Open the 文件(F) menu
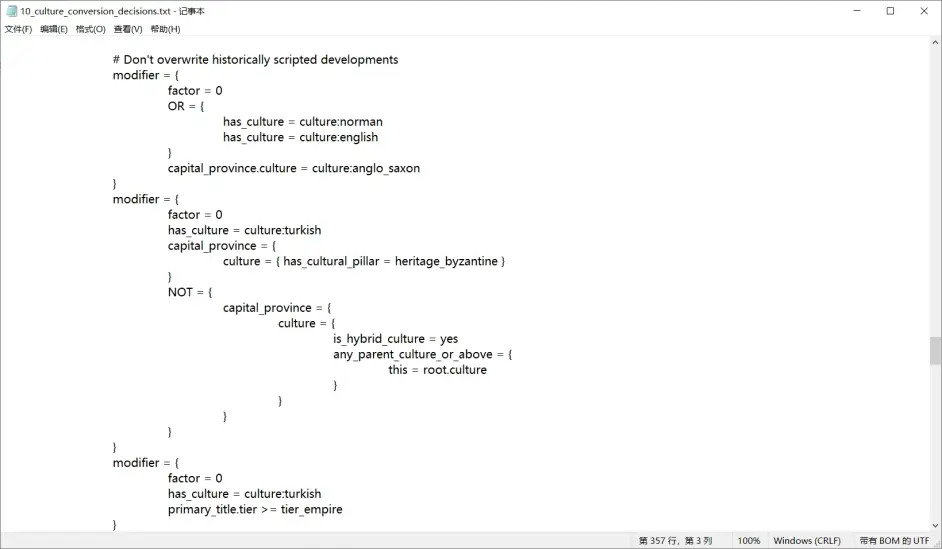This screenshot has width=942, height=549. [18, 29]
